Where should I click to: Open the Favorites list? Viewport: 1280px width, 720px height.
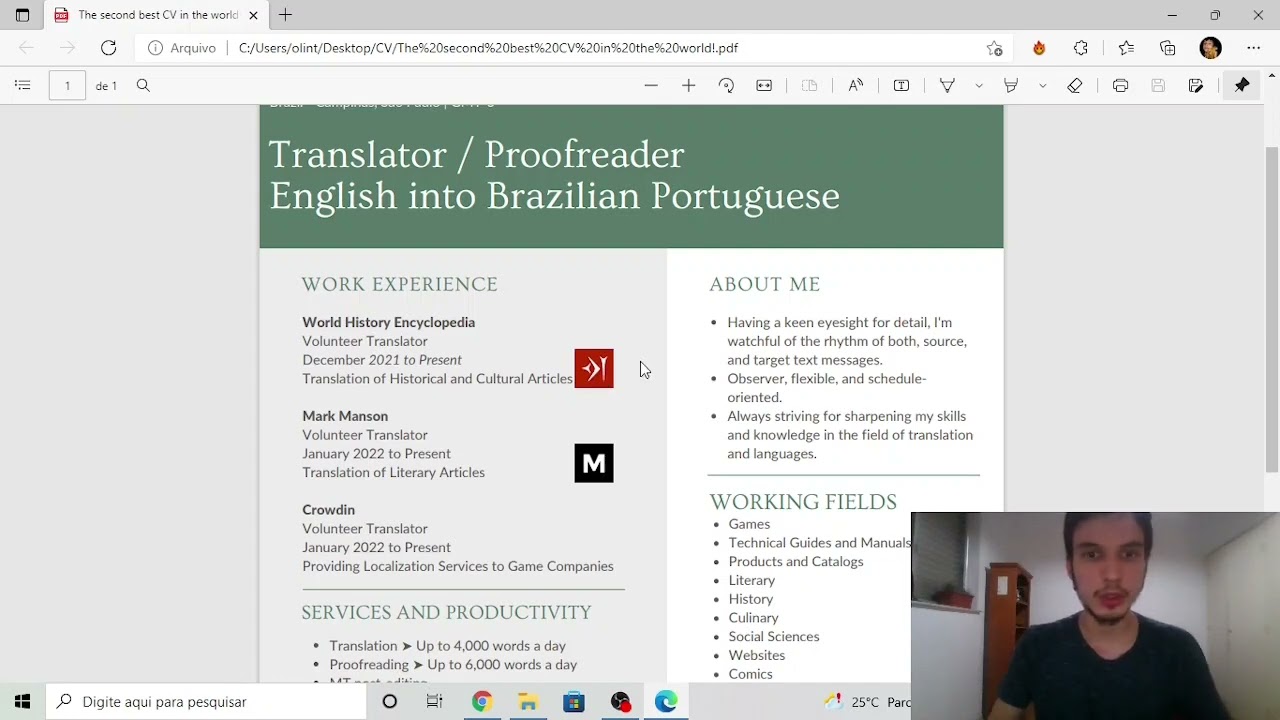pos(1126,48)
